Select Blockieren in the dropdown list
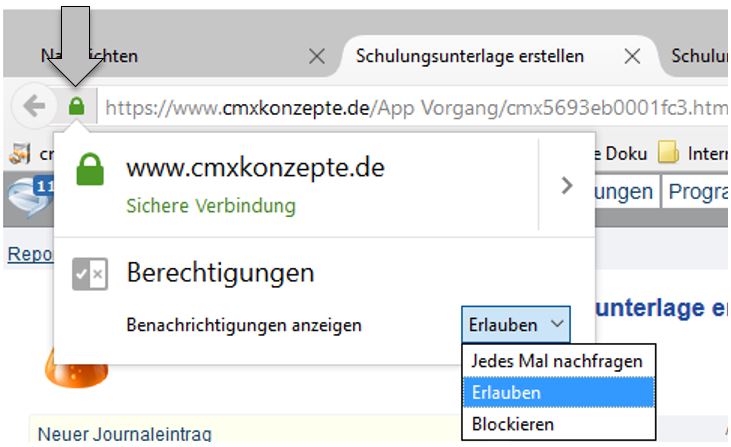This screenshot has width=731, height=447. 512,424
